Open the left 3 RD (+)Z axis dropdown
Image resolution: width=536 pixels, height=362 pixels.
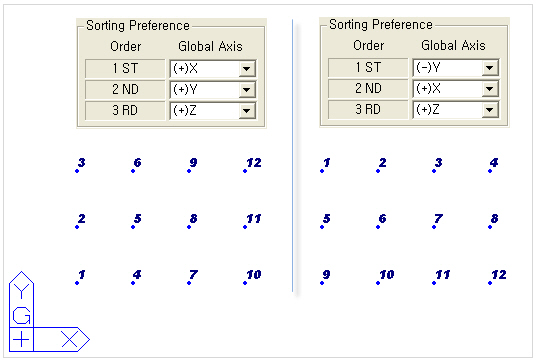[246, 111]
